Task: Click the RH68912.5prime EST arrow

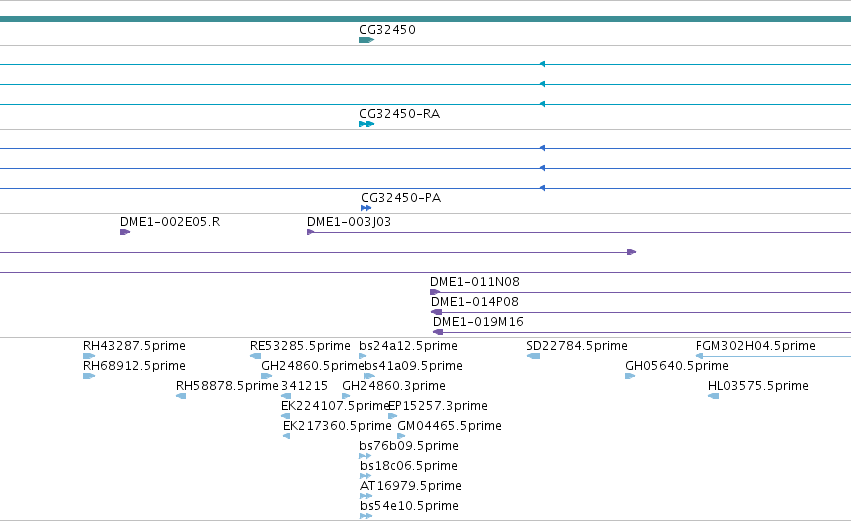Action: coord(89,377)
